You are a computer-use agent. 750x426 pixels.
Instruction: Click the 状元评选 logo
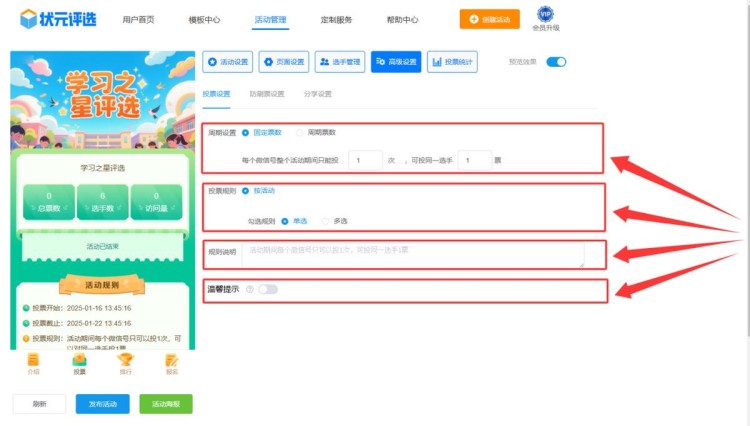(x=58, y=19)
